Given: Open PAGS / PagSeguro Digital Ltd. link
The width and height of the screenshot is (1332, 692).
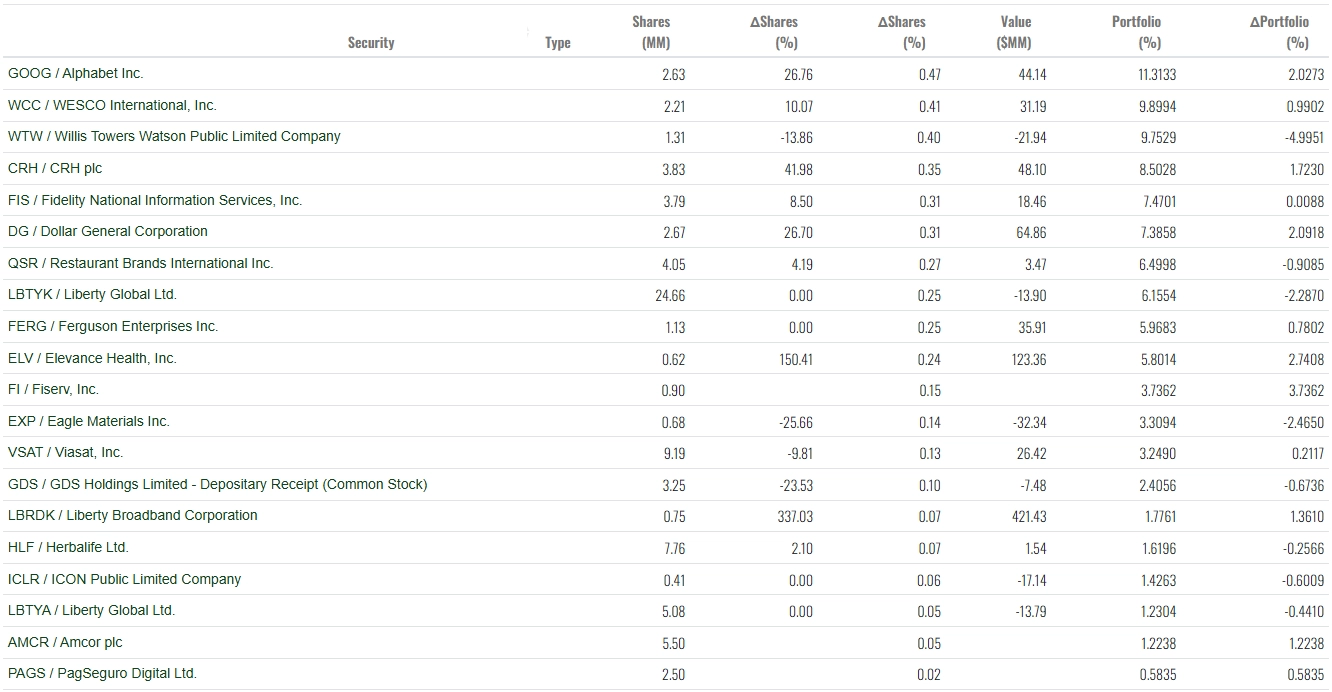Looking at the screenshot, I should pyautogui.click(x=102, y=674).
